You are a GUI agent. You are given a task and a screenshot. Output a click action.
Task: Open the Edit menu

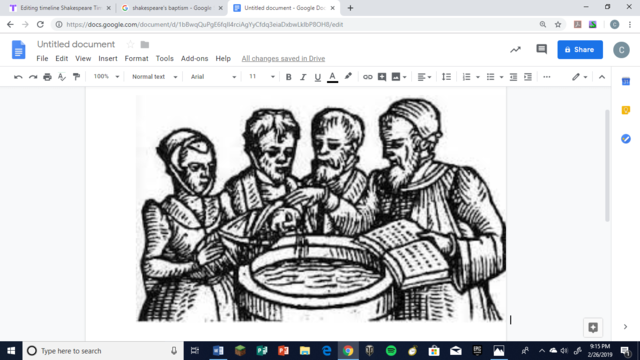pos(62,58)
